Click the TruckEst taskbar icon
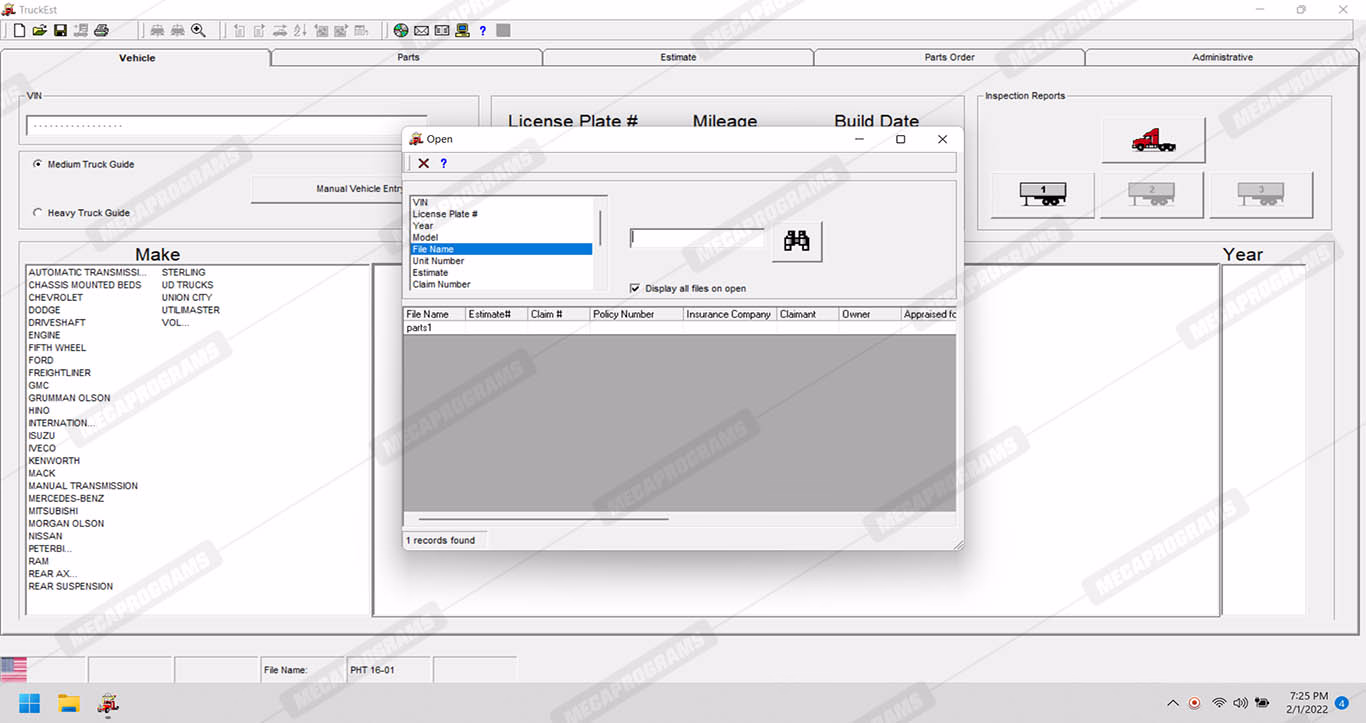Screen dimensions: 1366x723 [x=107, y=703]
